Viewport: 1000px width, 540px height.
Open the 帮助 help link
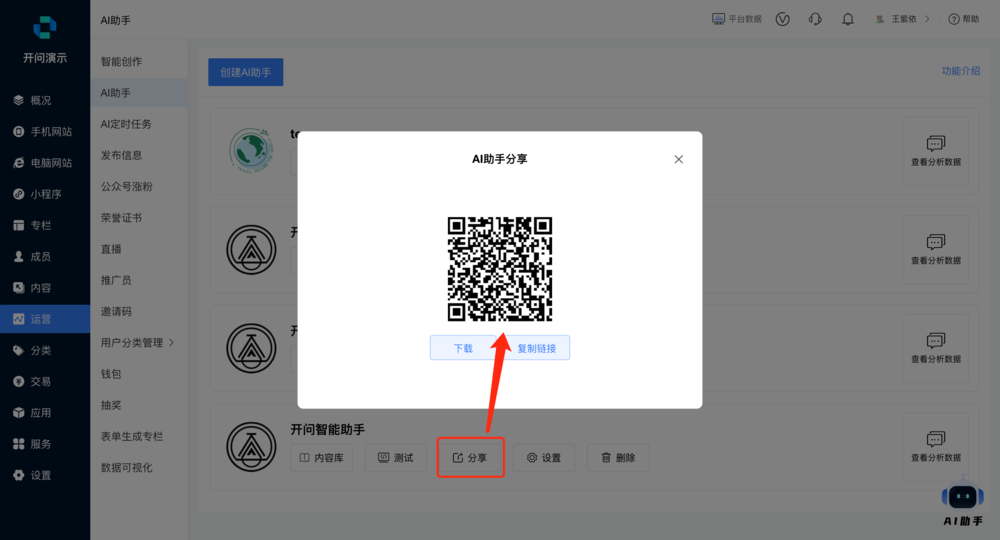964,19
